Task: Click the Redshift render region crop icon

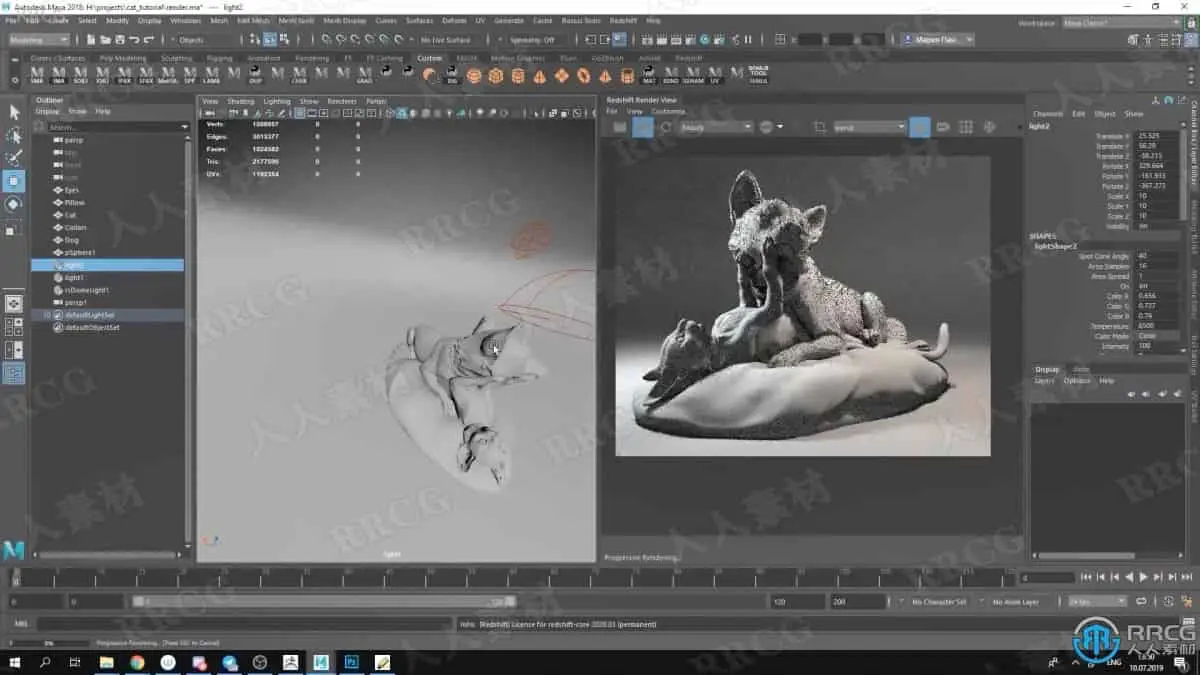Action: pyautogui.click(x=819, y=127)
